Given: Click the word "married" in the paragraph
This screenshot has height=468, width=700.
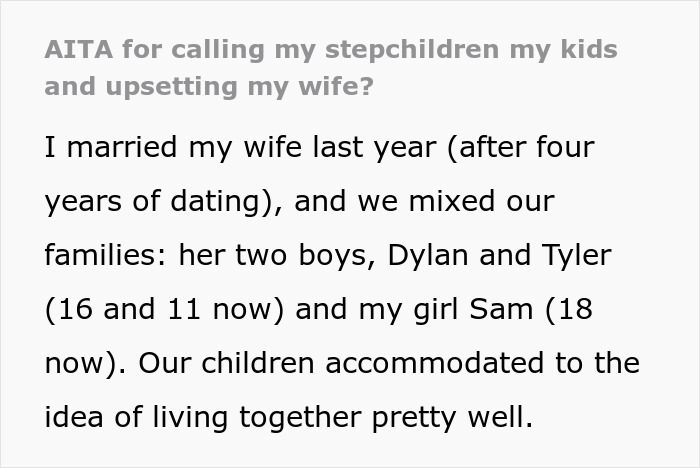Looking at the screenshot, I should (122, 146).
